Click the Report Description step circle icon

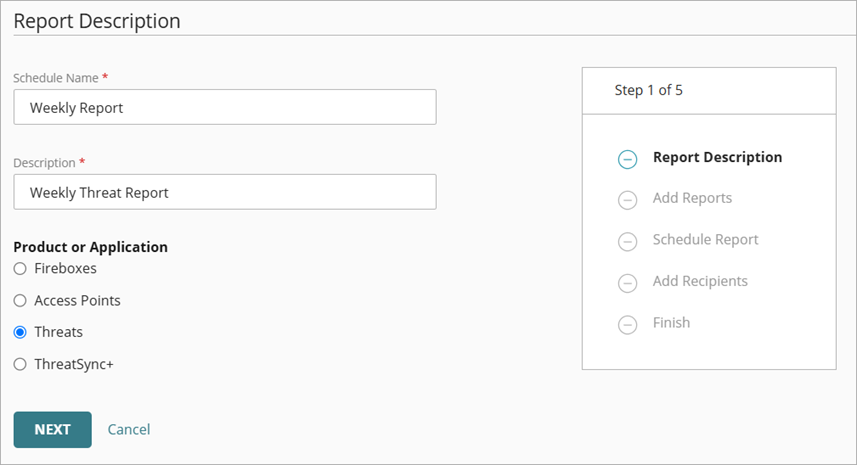pyautogui.click(x=628, y=158)
